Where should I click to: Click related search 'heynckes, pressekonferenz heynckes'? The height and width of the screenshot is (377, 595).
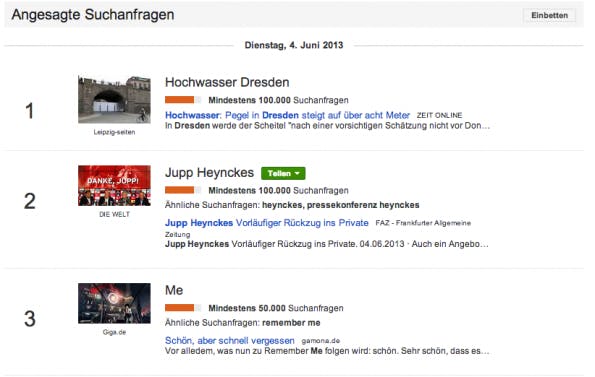[x=340, y=205]
